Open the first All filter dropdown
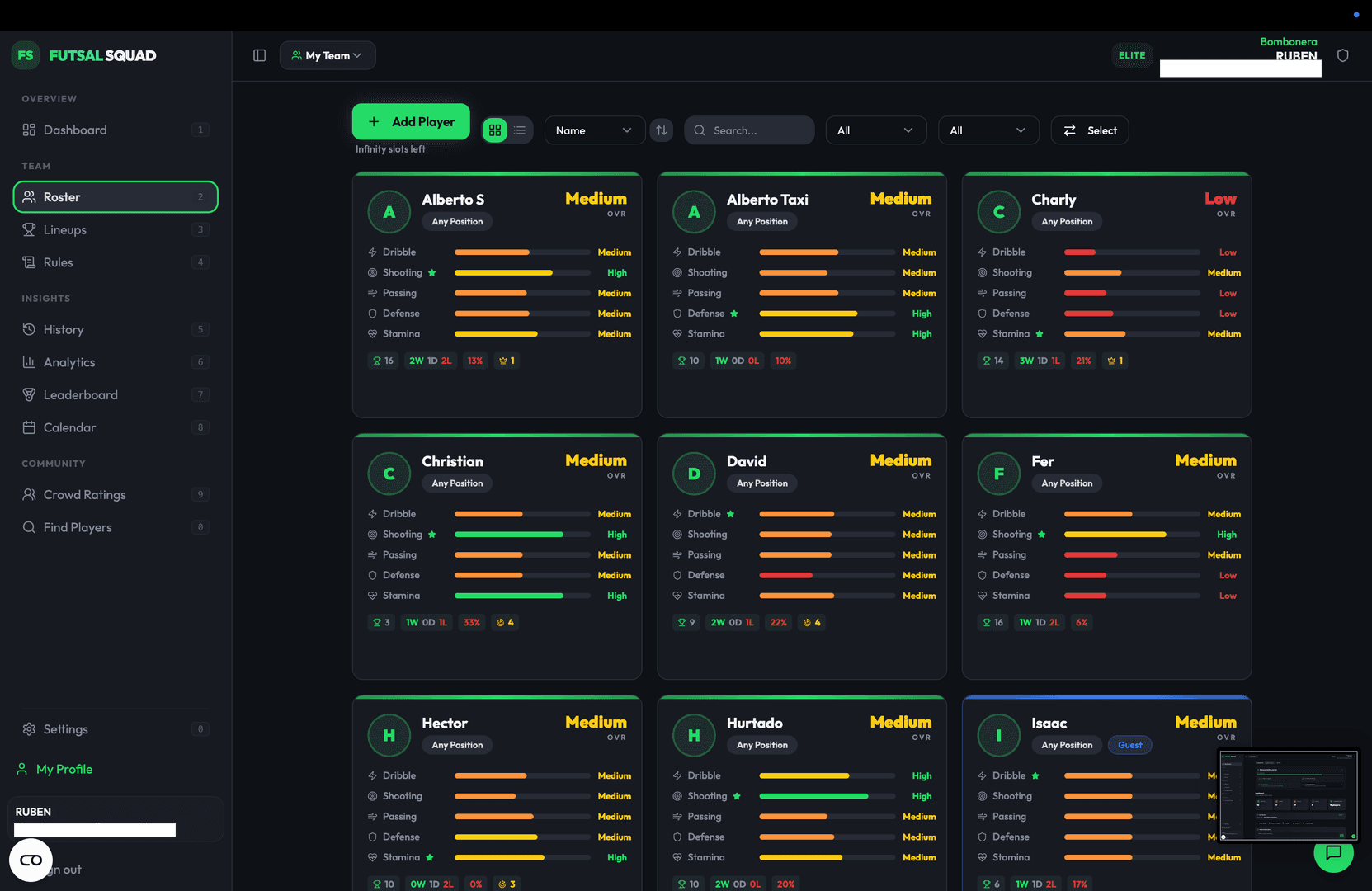Viewport: 1372px width, 891px height. (876, 130)
